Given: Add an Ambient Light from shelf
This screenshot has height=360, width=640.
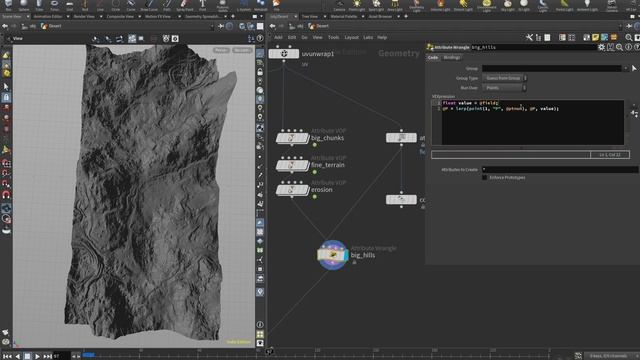Looking at the screenshot, I should pos(587,5).
